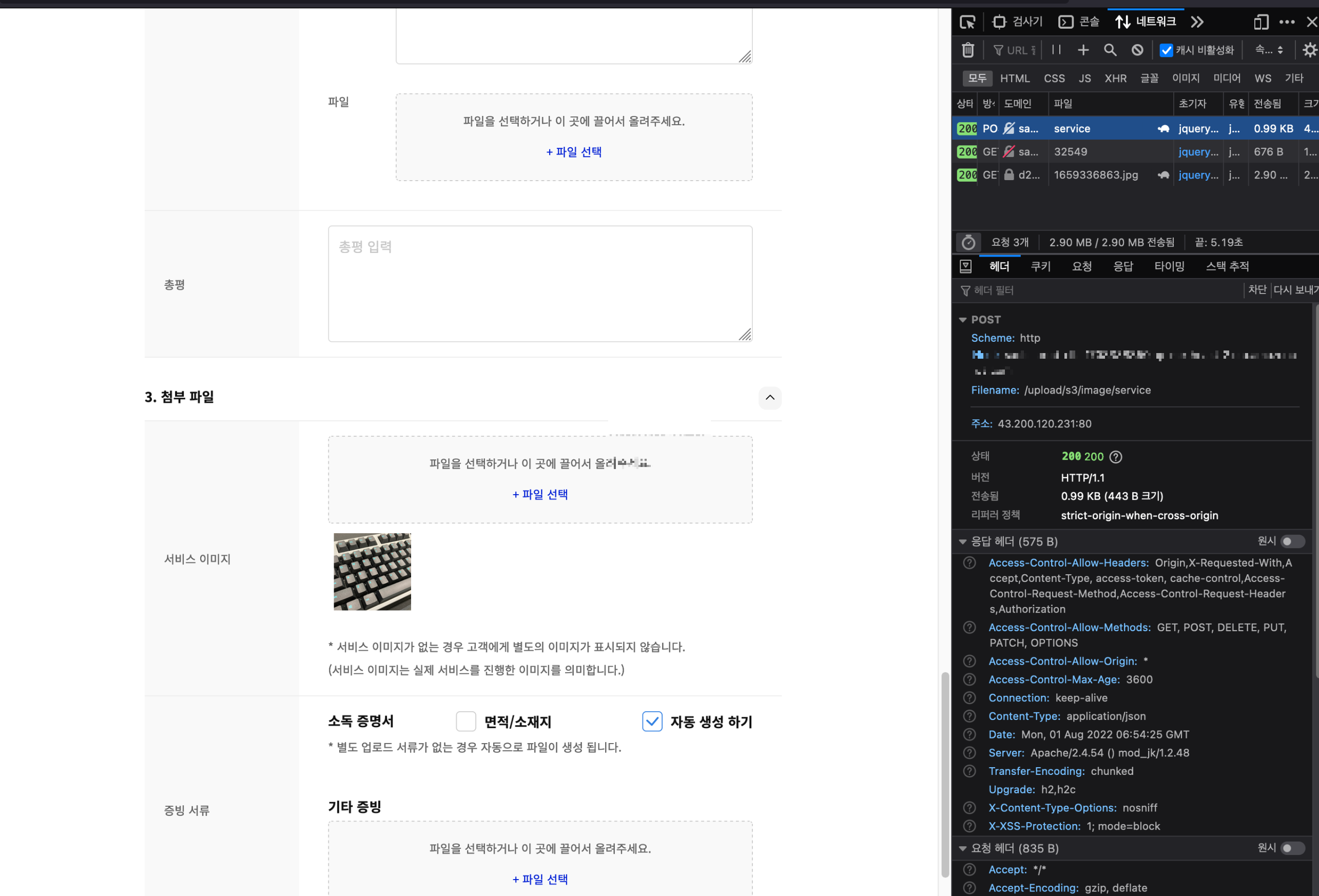Collapse the 응답 헤더 section
Screen dimensions: 1319x896
(963, 541)
